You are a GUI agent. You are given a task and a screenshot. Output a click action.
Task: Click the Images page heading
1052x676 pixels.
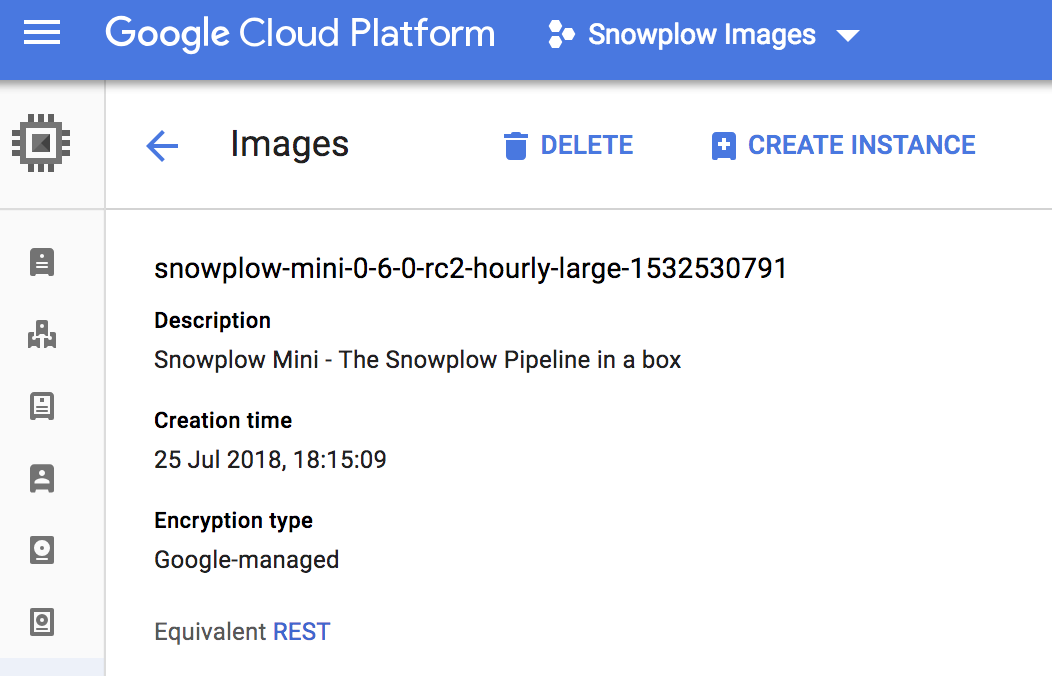click(x=289, y=145)
